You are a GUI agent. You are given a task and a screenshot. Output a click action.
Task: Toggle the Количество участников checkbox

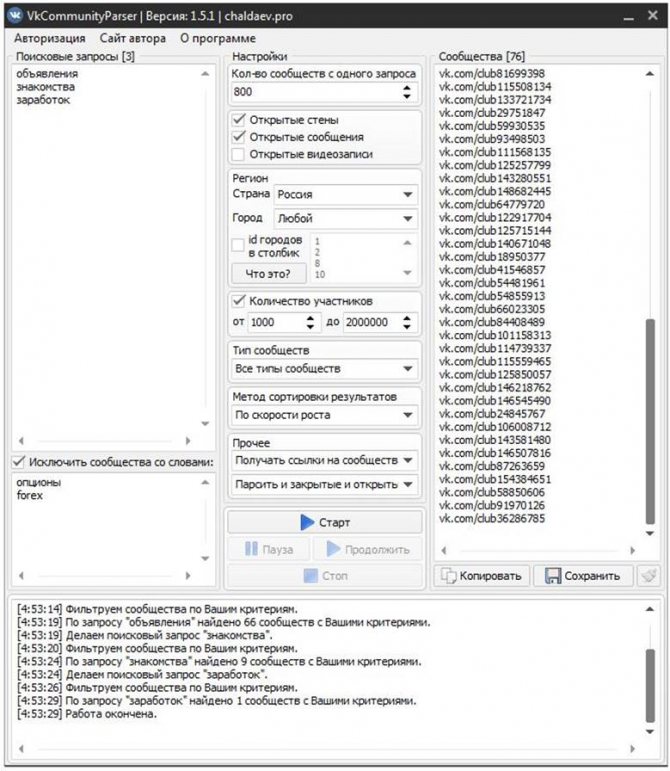pyautogui.click(x=239, y=300)
